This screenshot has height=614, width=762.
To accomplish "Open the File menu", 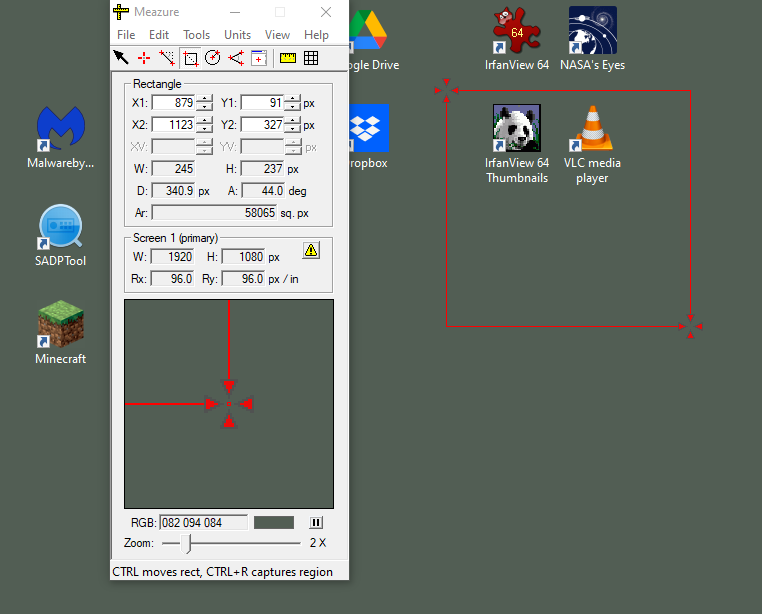I will 126,35.
